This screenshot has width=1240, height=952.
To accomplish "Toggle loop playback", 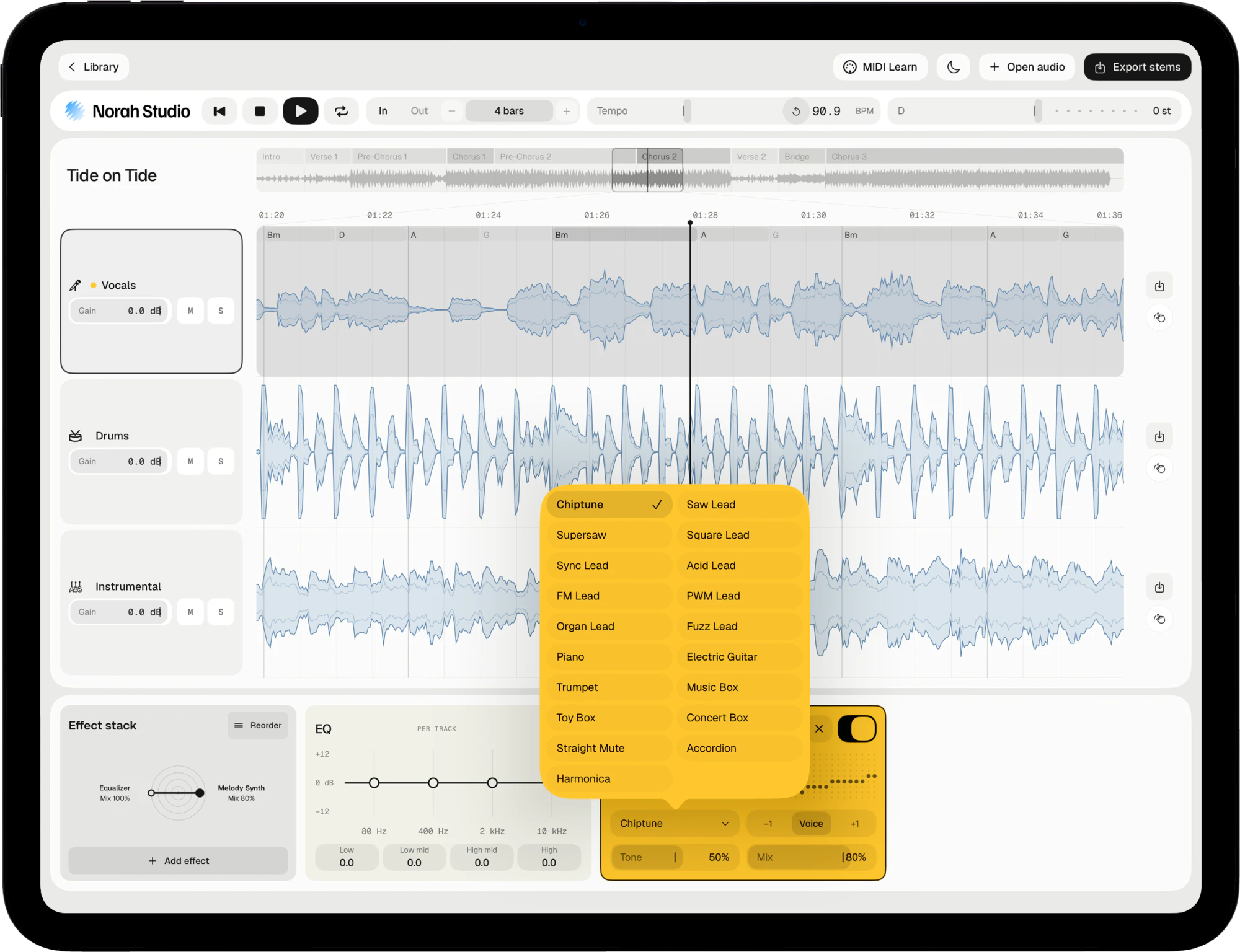I will (342, 111).
